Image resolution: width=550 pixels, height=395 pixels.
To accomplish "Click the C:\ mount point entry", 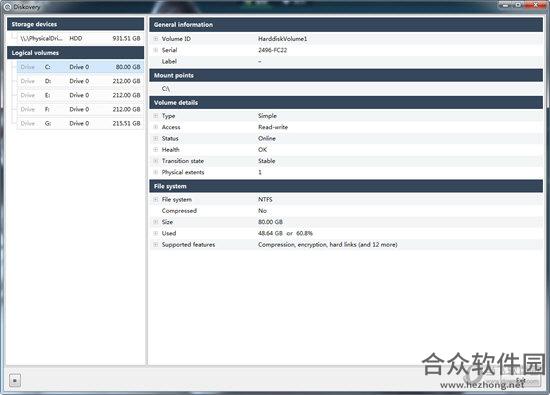I will (x=166, y=88).
